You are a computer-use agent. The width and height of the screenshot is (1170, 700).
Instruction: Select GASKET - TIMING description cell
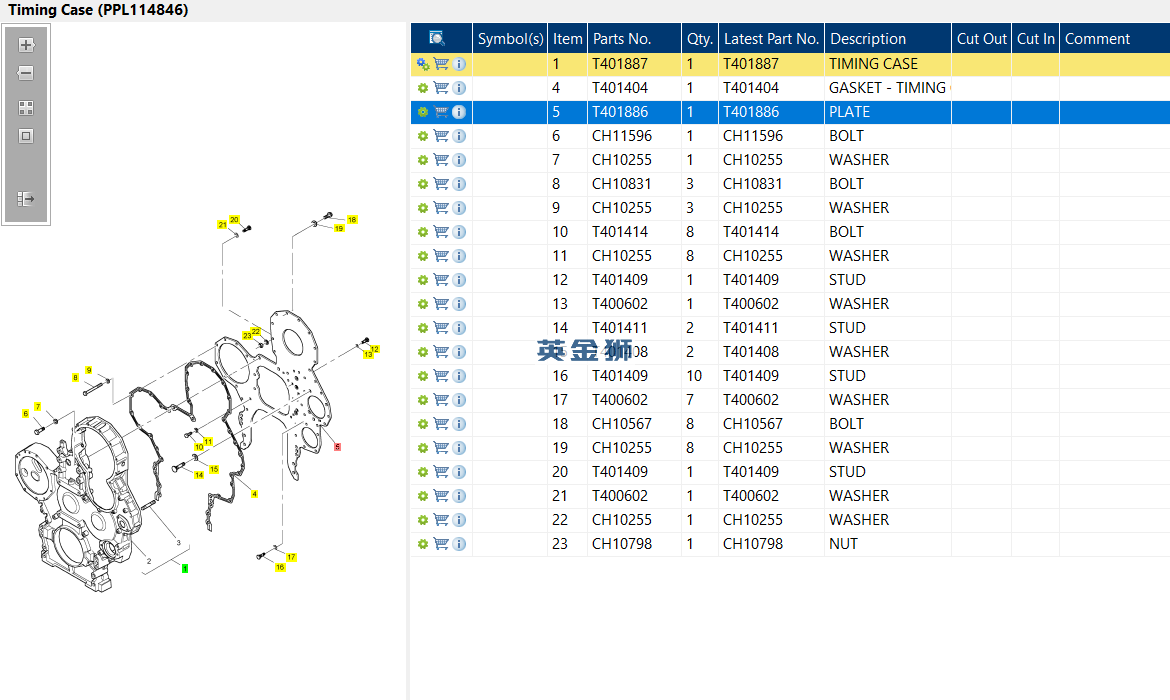pos(888,88)
